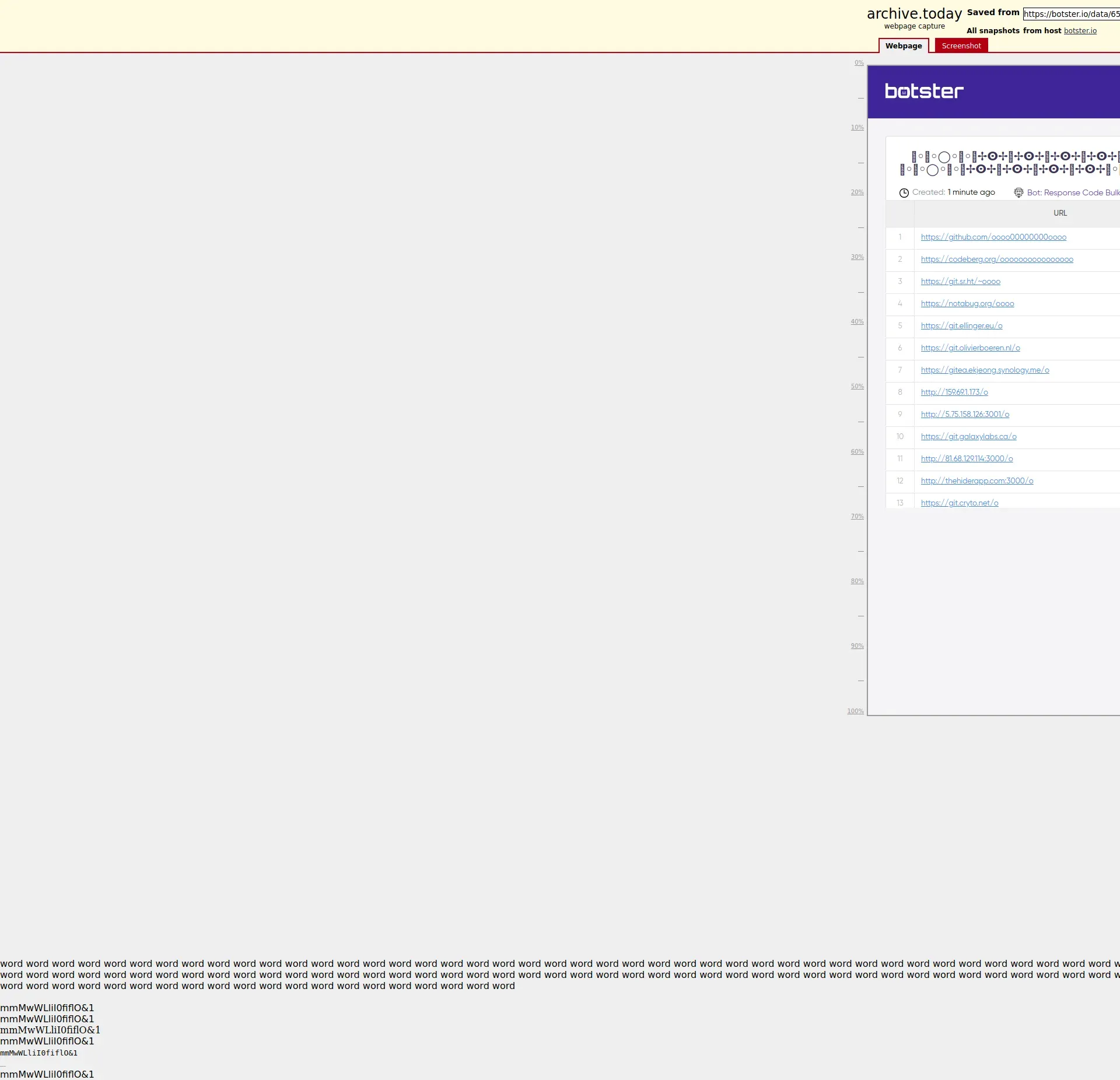Open the botster.io host snapshots link

[1080, 31]
